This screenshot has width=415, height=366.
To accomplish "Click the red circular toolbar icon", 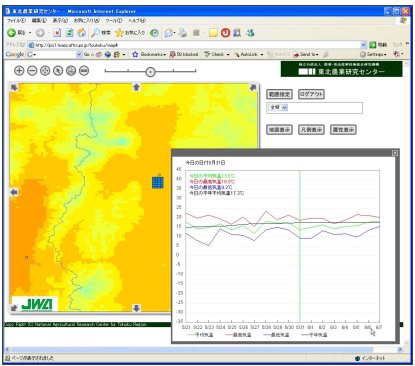I will pos(226,33).
